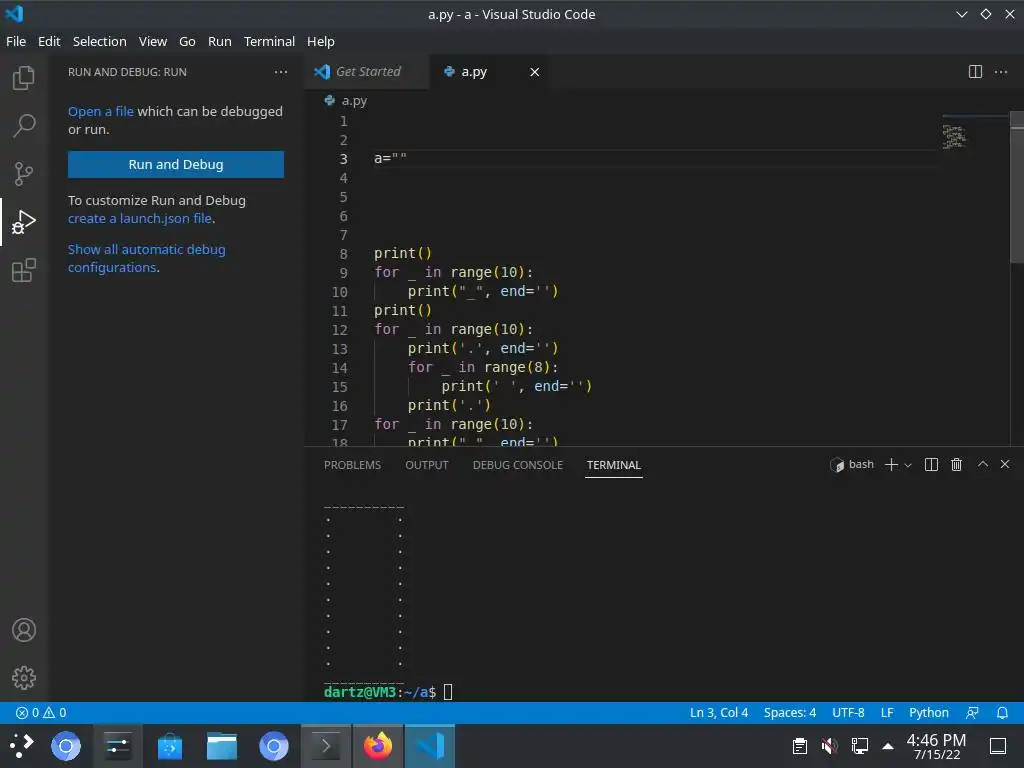This screenshot has height=768, width=1024.
Task: Open the file manager from taskbar
Action: 221,746
